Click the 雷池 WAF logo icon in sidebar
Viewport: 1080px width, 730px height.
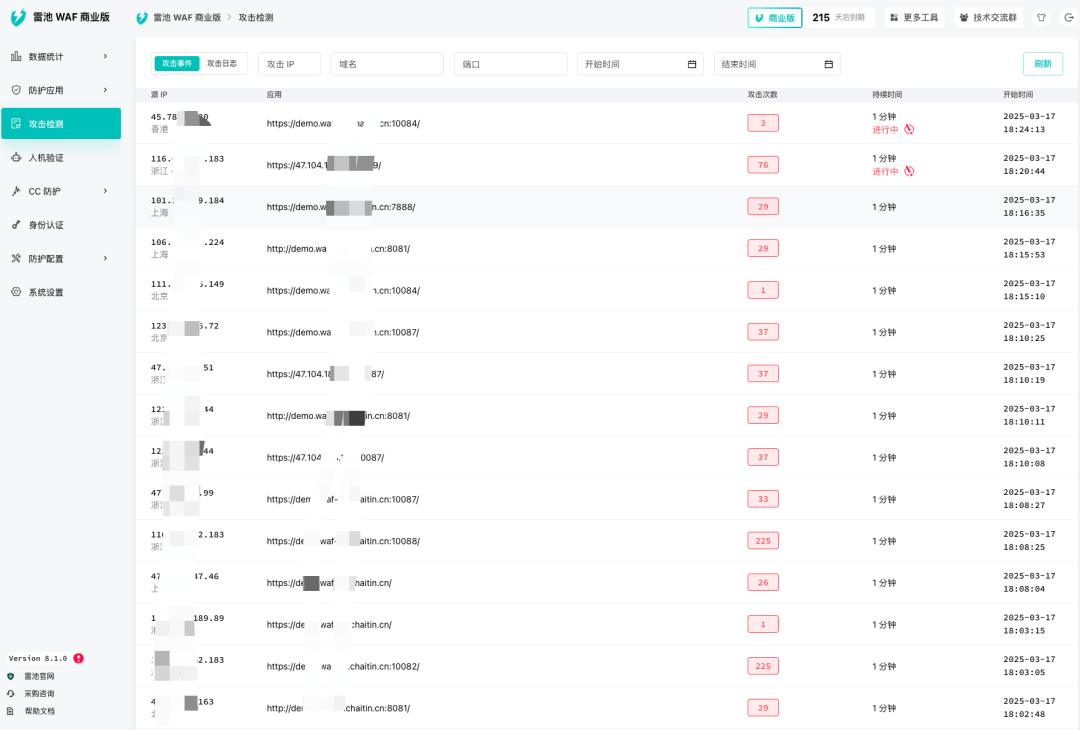pos(19,17)
